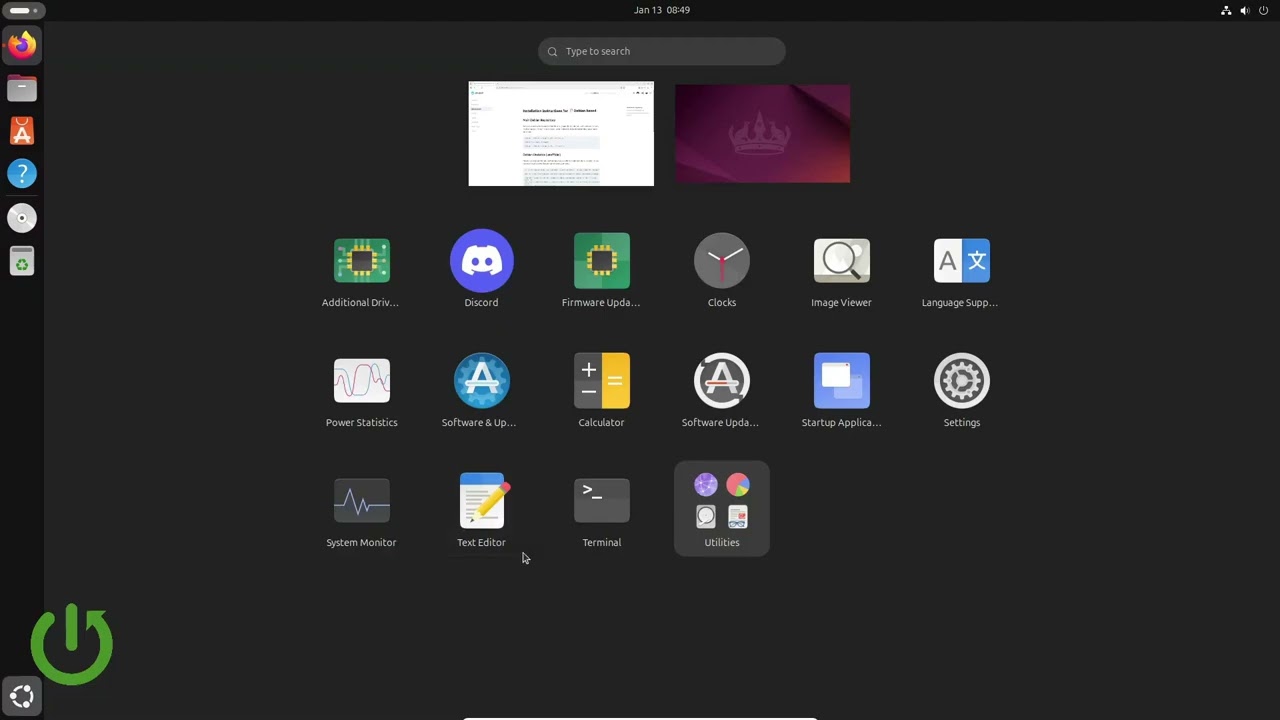Open the power icon in system menu
1280x720 pixels.
pos(1264,10)
